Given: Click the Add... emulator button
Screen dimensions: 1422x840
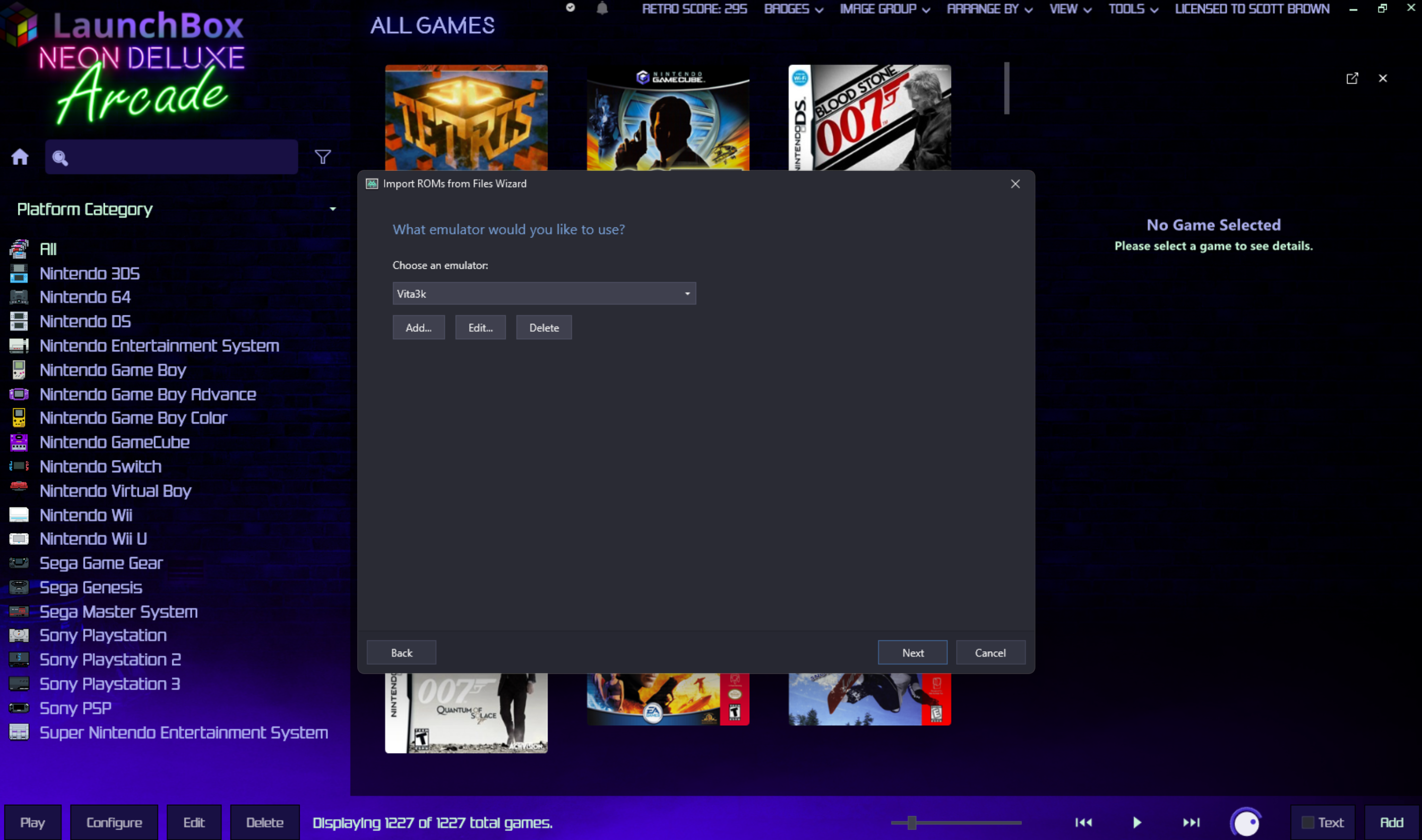Looking at the screenshot, I should (418, 328).
